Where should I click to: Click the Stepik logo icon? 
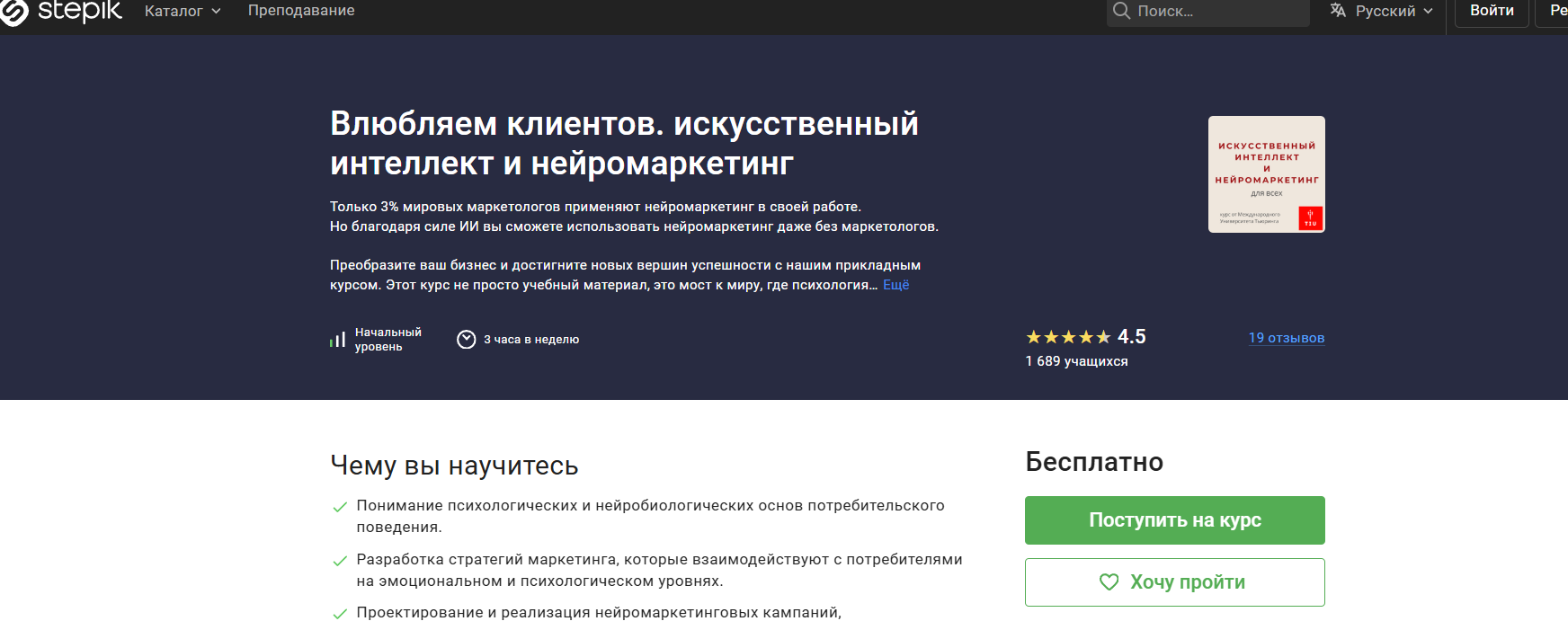(x=14, y=12)
